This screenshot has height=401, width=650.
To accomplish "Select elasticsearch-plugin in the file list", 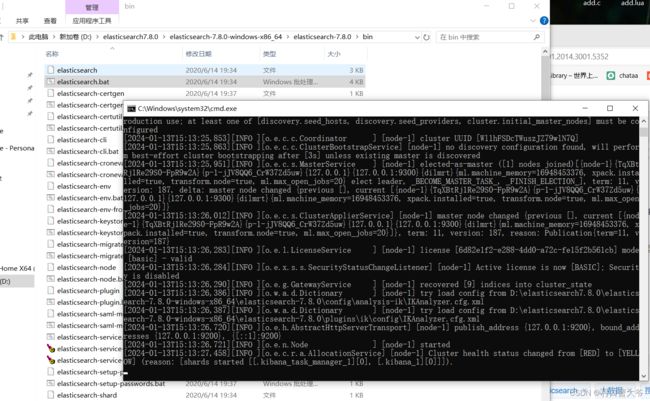I will point(88,291).
